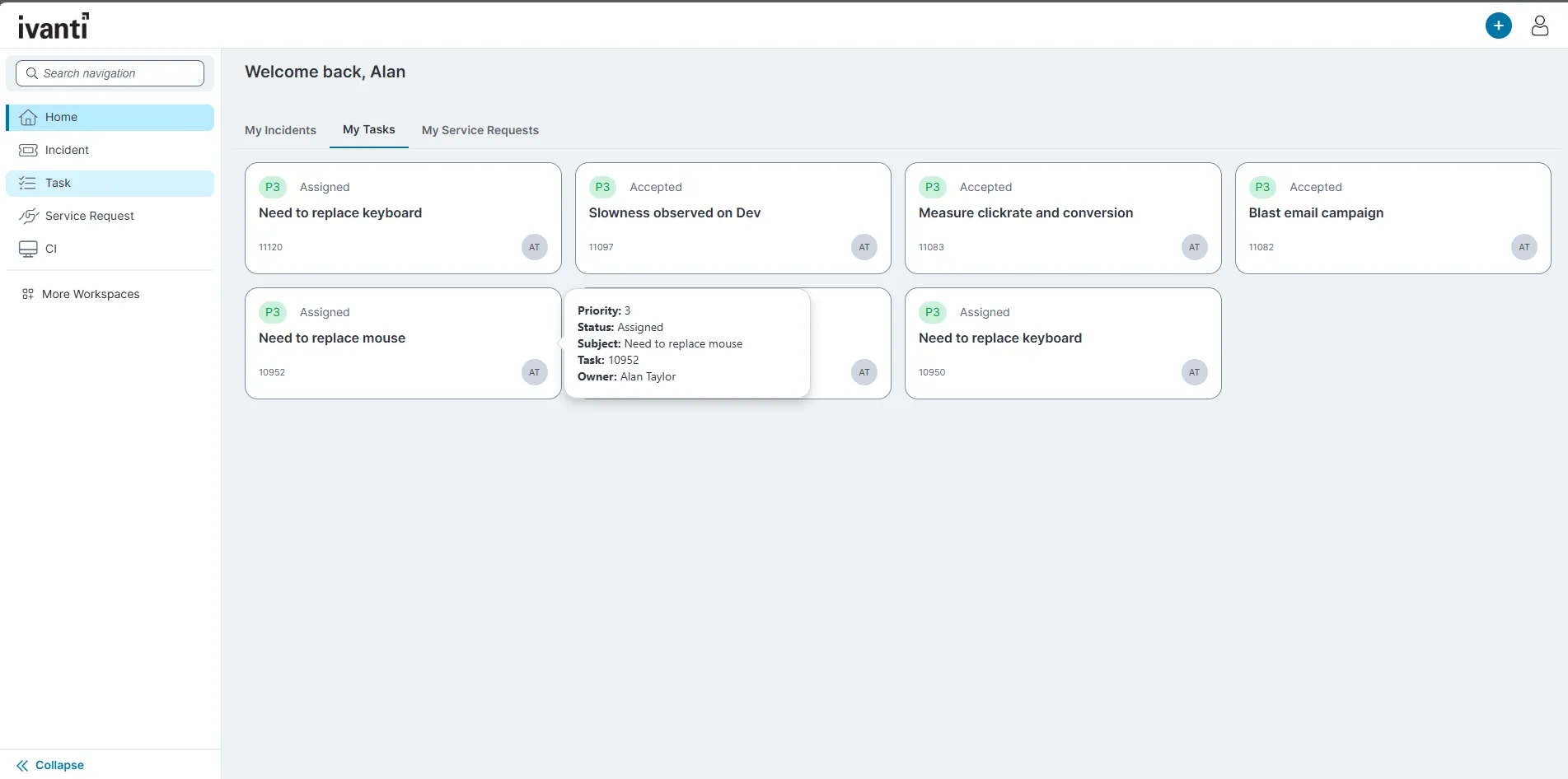Click AT avatar on task 10950 card
Viewport: 1568px width, 779px height.
1194,372
